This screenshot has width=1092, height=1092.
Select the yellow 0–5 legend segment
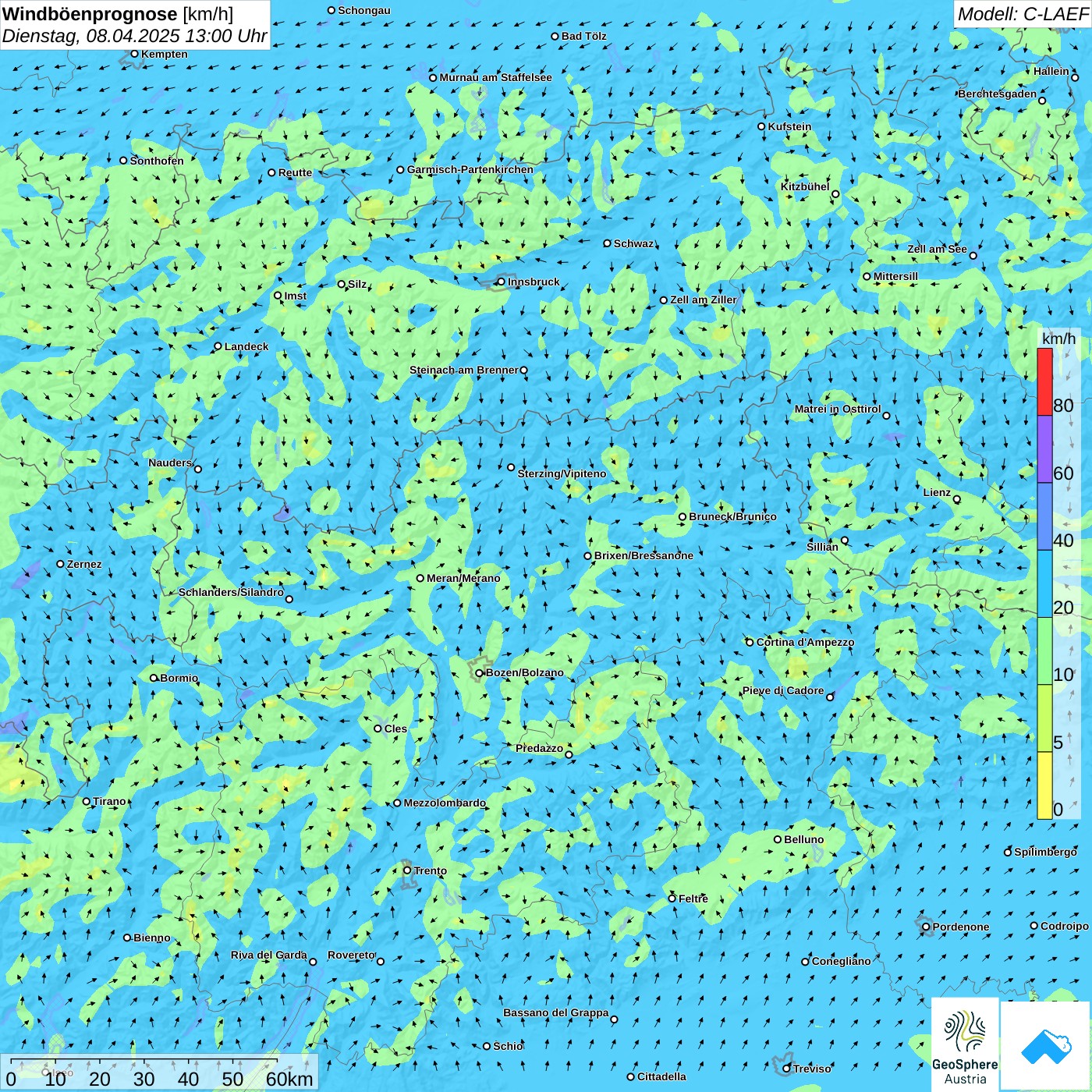coord(1044,785)
